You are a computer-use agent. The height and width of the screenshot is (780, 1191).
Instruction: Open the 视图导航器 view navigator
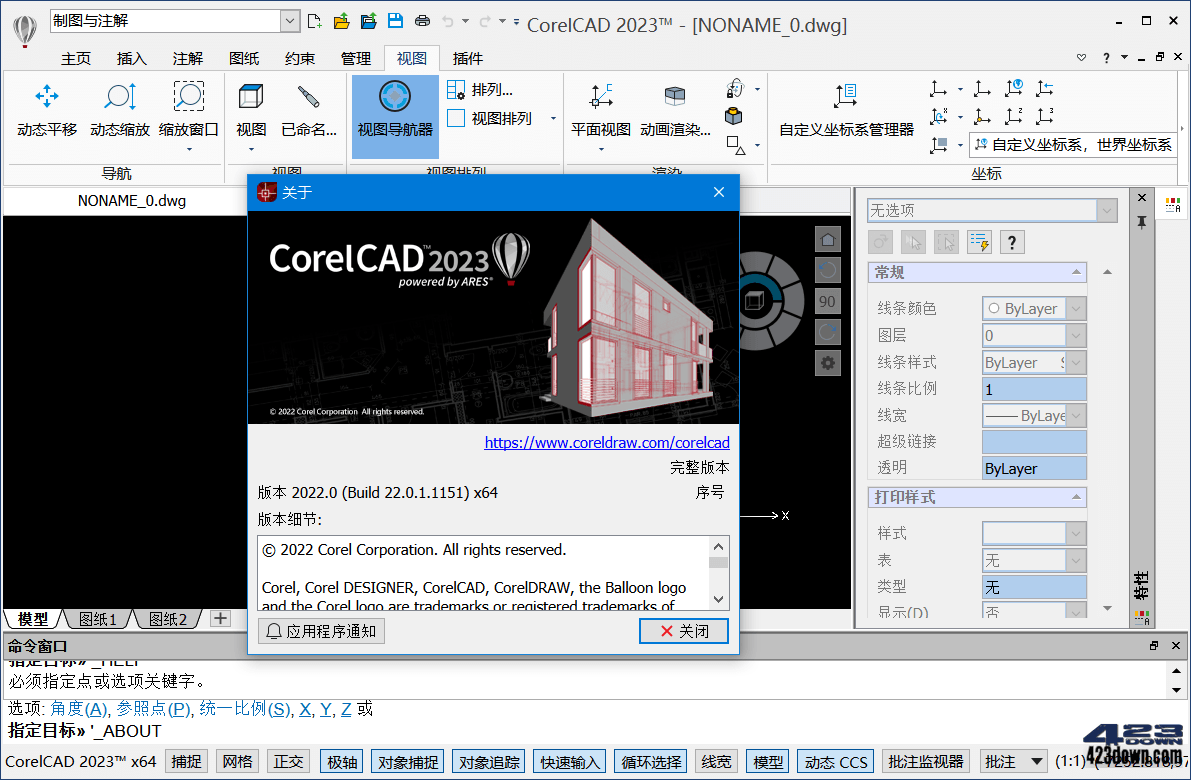coord(394,110)
